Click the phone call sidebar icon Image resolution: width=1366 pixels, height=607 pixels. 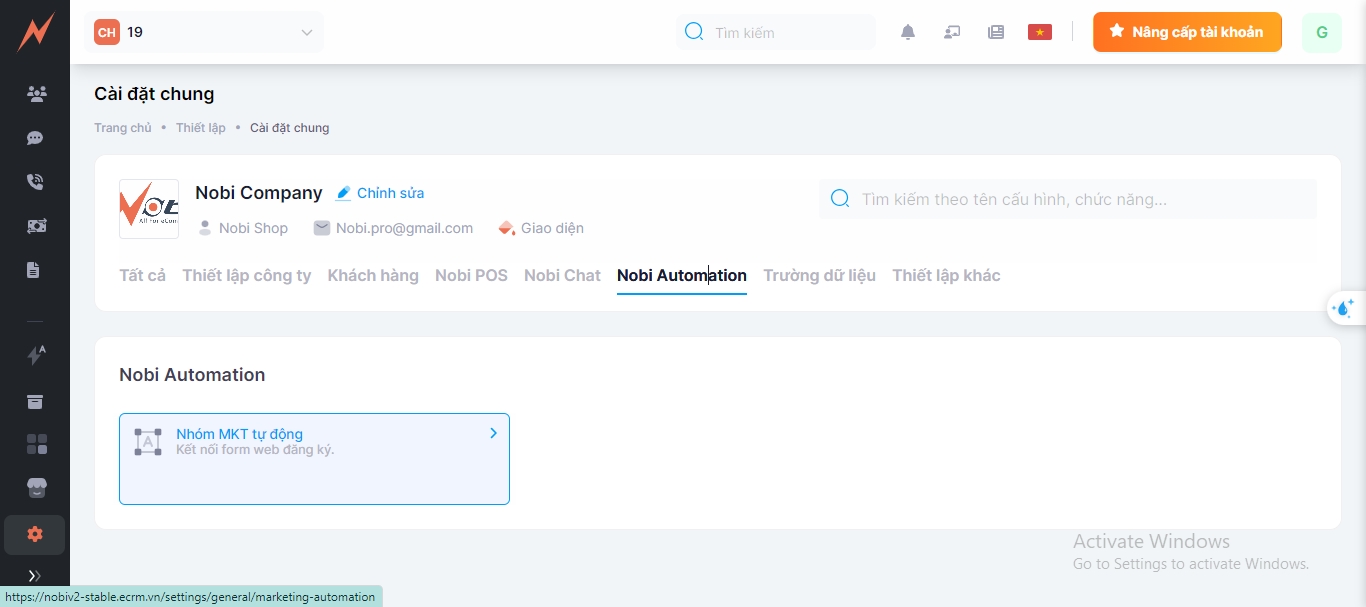tap(35, 182)
